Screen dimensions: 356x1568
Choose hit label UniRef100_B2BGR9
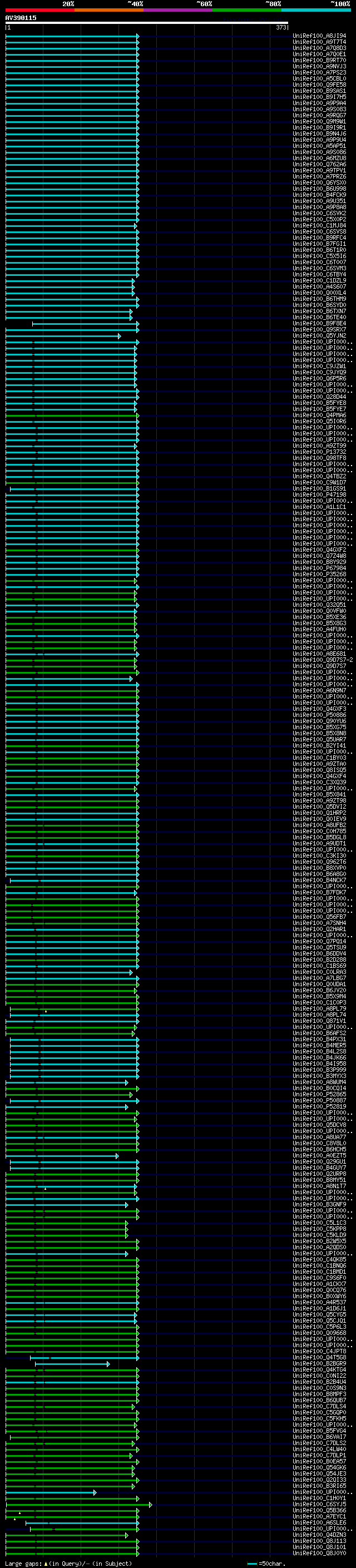[319, 1363]
